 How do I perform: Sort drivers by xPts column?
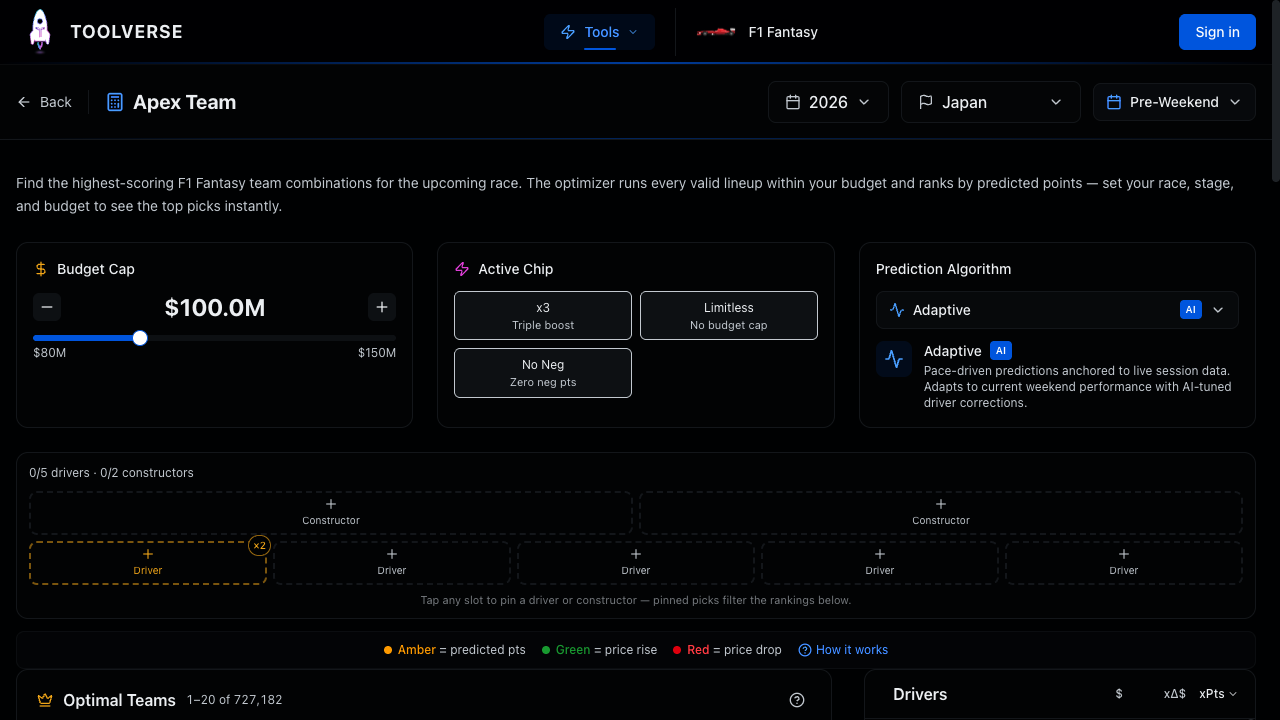1218,694
